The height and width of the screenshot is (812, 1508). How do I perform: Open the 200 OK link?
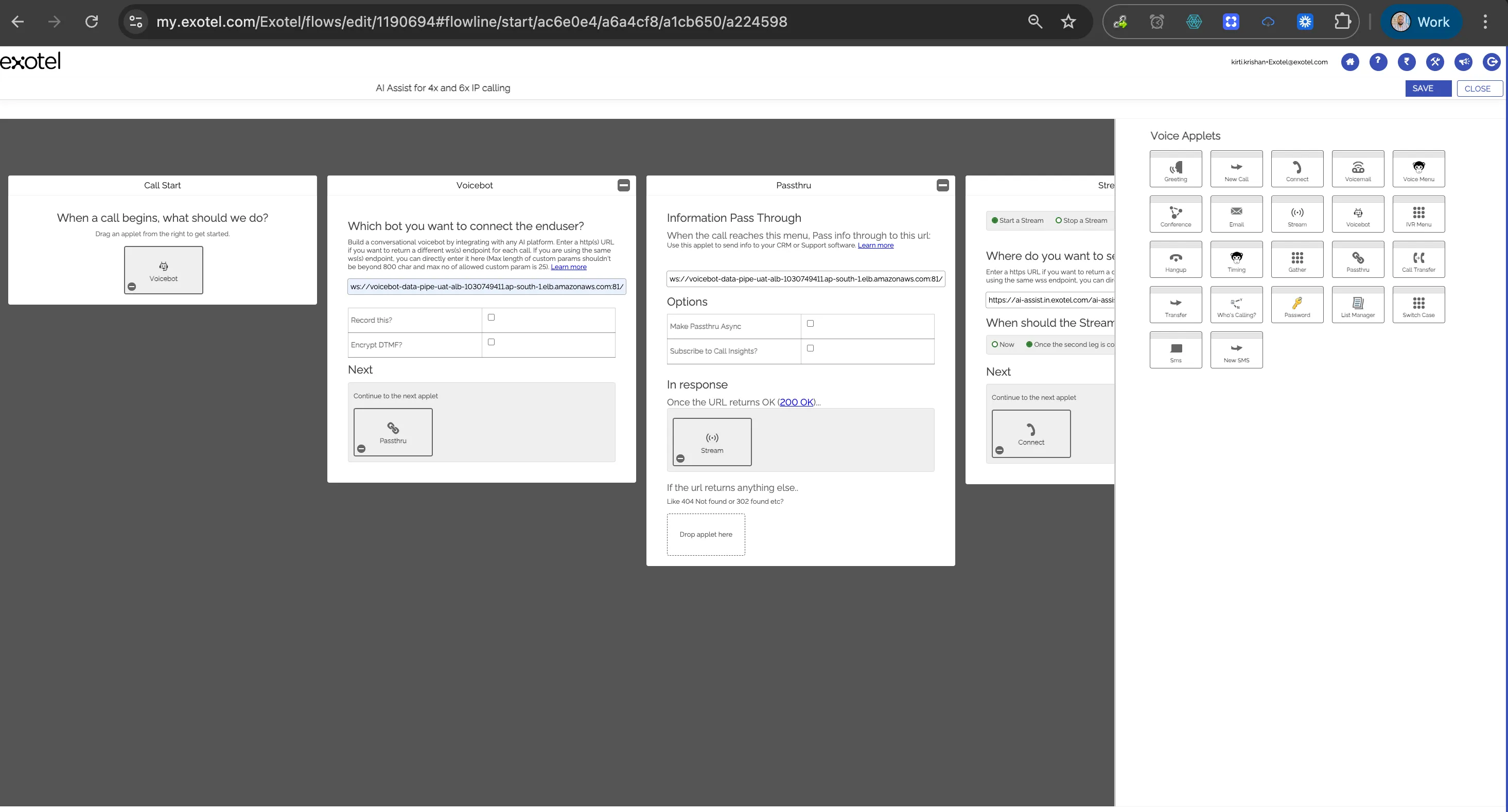(796, 402)
